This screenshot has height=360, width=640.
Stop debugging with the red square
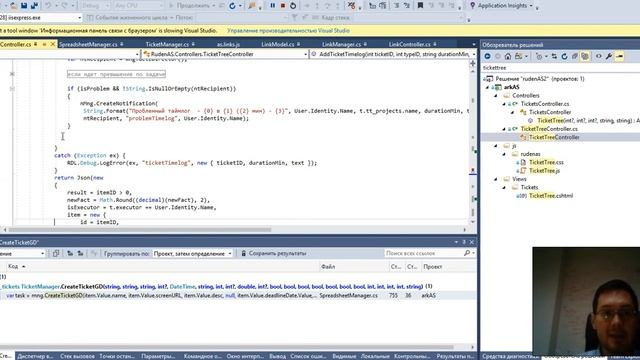tap(282, 6)
